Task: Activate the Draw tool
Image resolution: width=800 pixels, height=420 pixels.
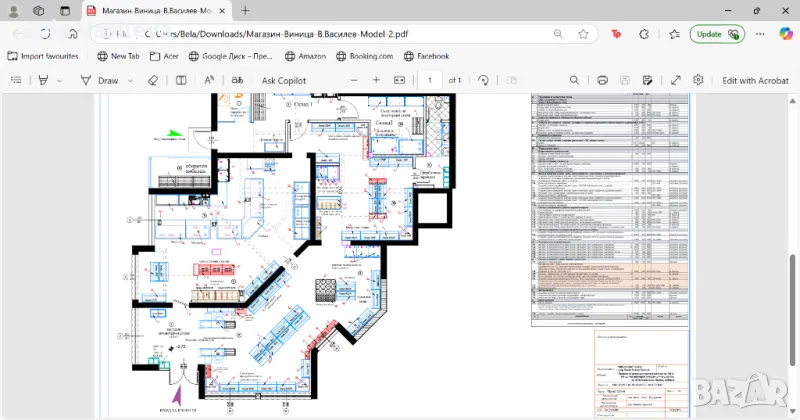Action: 100,80
